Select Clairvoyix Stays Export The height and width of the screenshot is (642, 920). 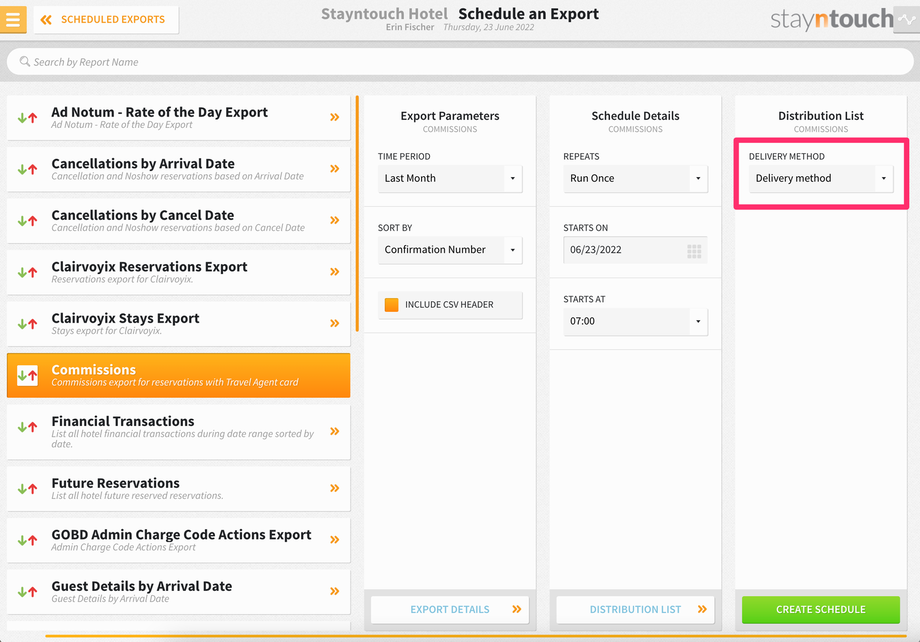[x=178, y=324]
